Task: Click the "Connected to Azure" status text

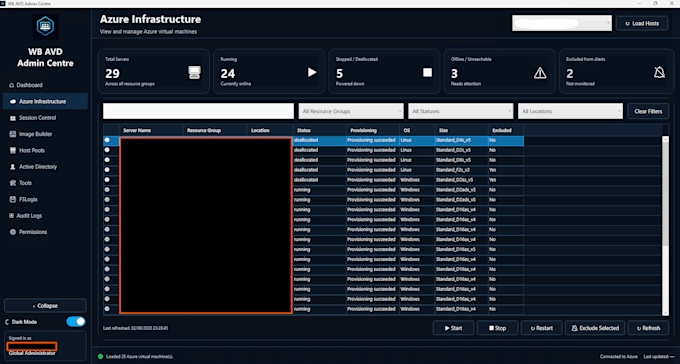Action: [619, 357]
